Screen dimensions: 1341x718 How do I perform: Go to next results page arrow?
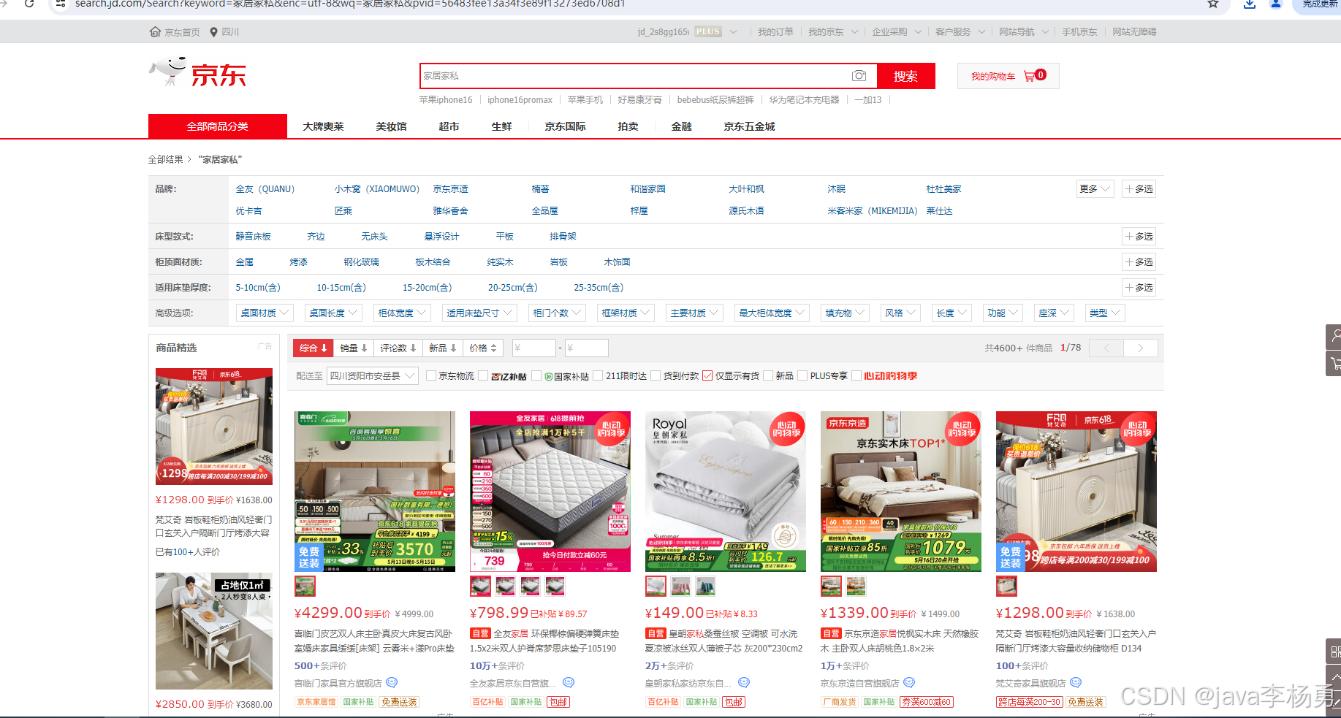point(1141,348)
